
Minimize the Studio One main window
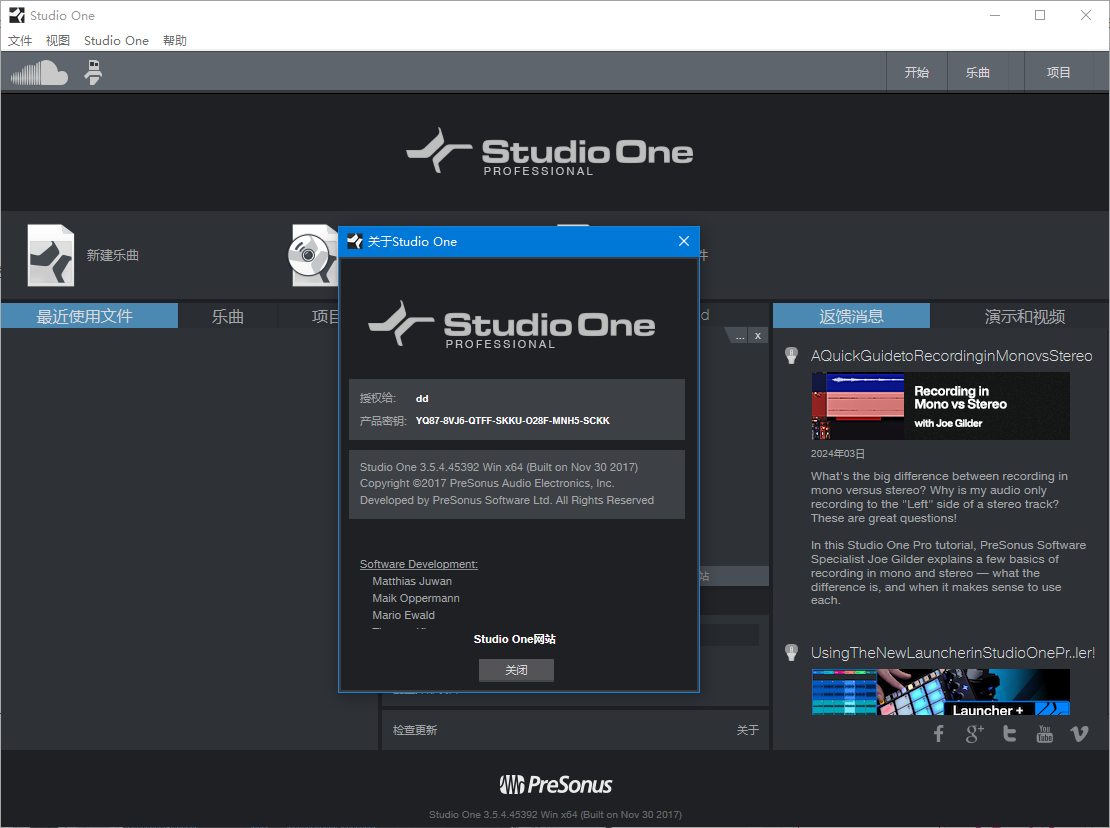click(x=995, y=15)
